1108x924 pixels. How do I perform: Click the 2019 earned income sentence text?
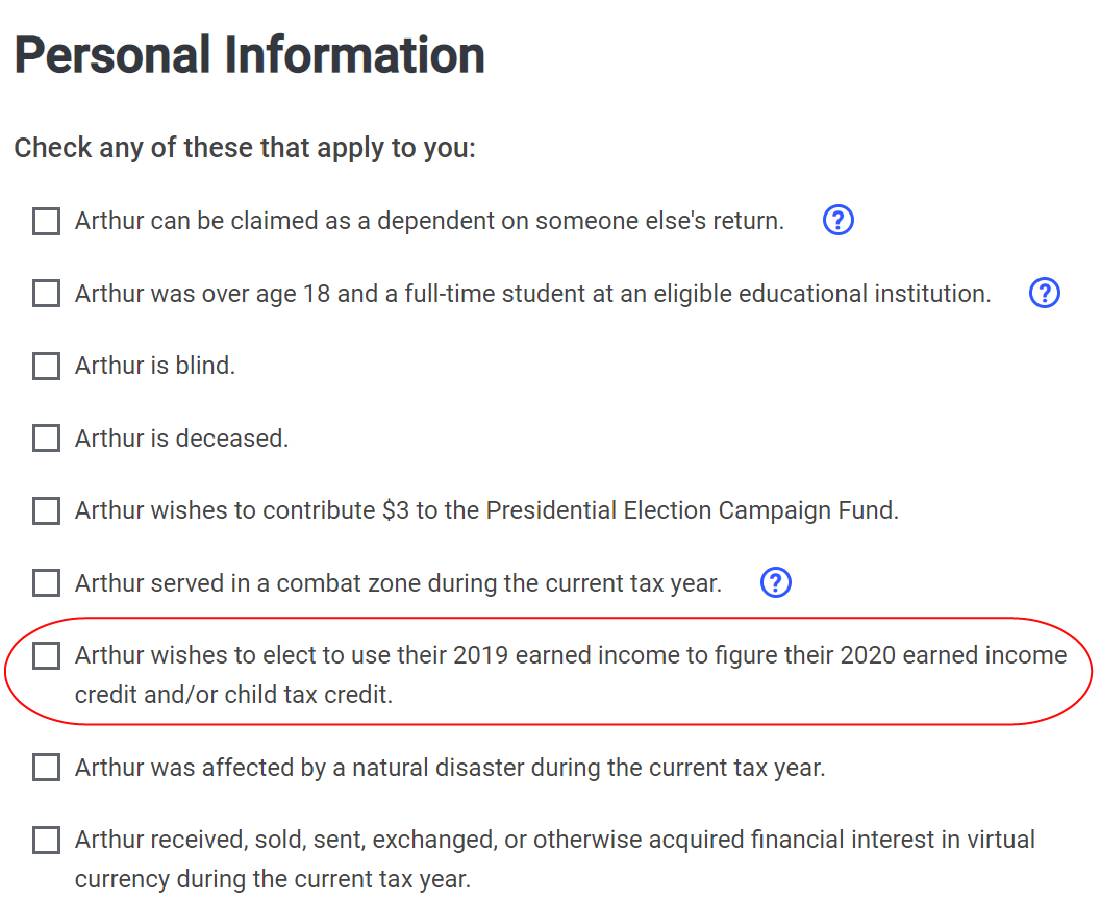[570, 656]
